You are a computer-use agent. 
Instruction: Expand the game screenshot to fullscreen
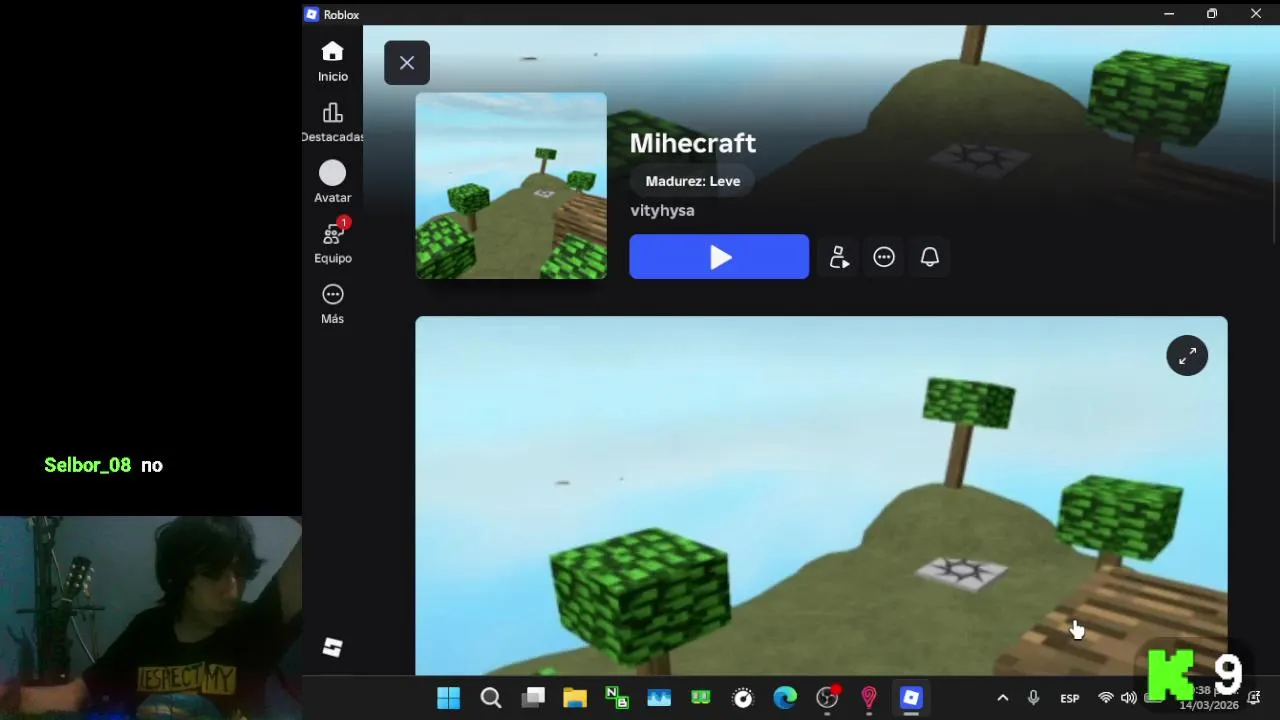tap(1188, 356)
